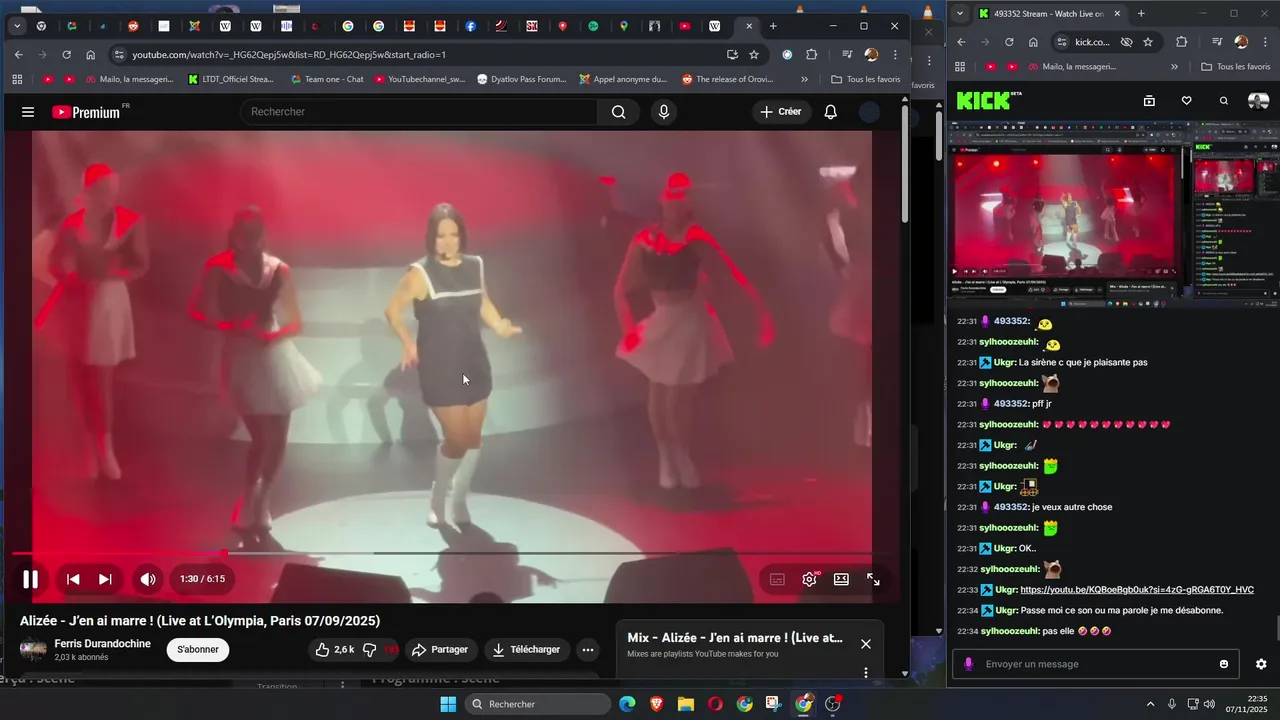This screenshot has width=1280, height=720.
Task: Click the Partager share button
Action: tap(439, 649)
